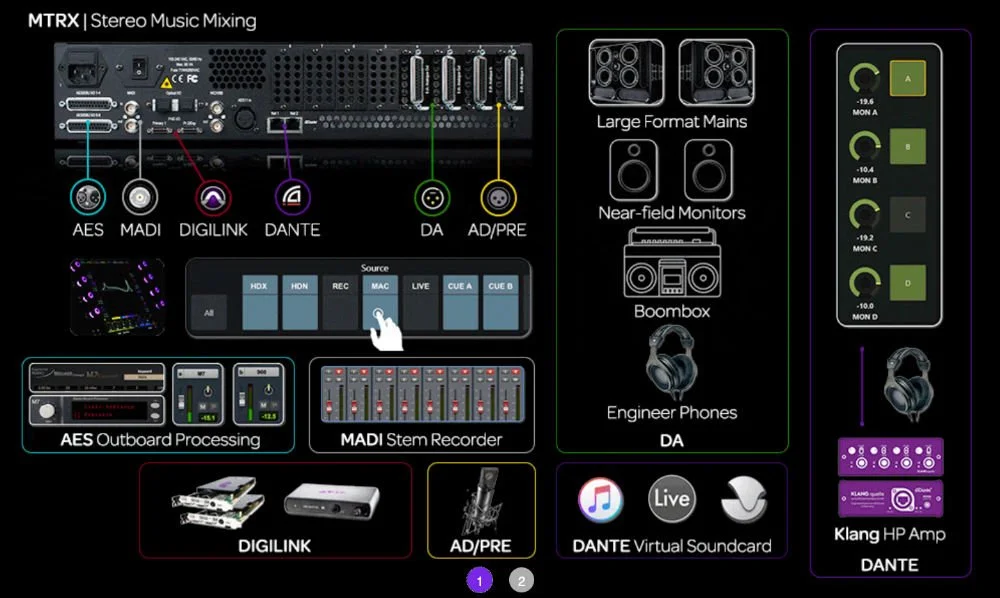1000x598 pixels.
Task: Click the HDX cards image in DIGILINK box
Action: [219, 501]
